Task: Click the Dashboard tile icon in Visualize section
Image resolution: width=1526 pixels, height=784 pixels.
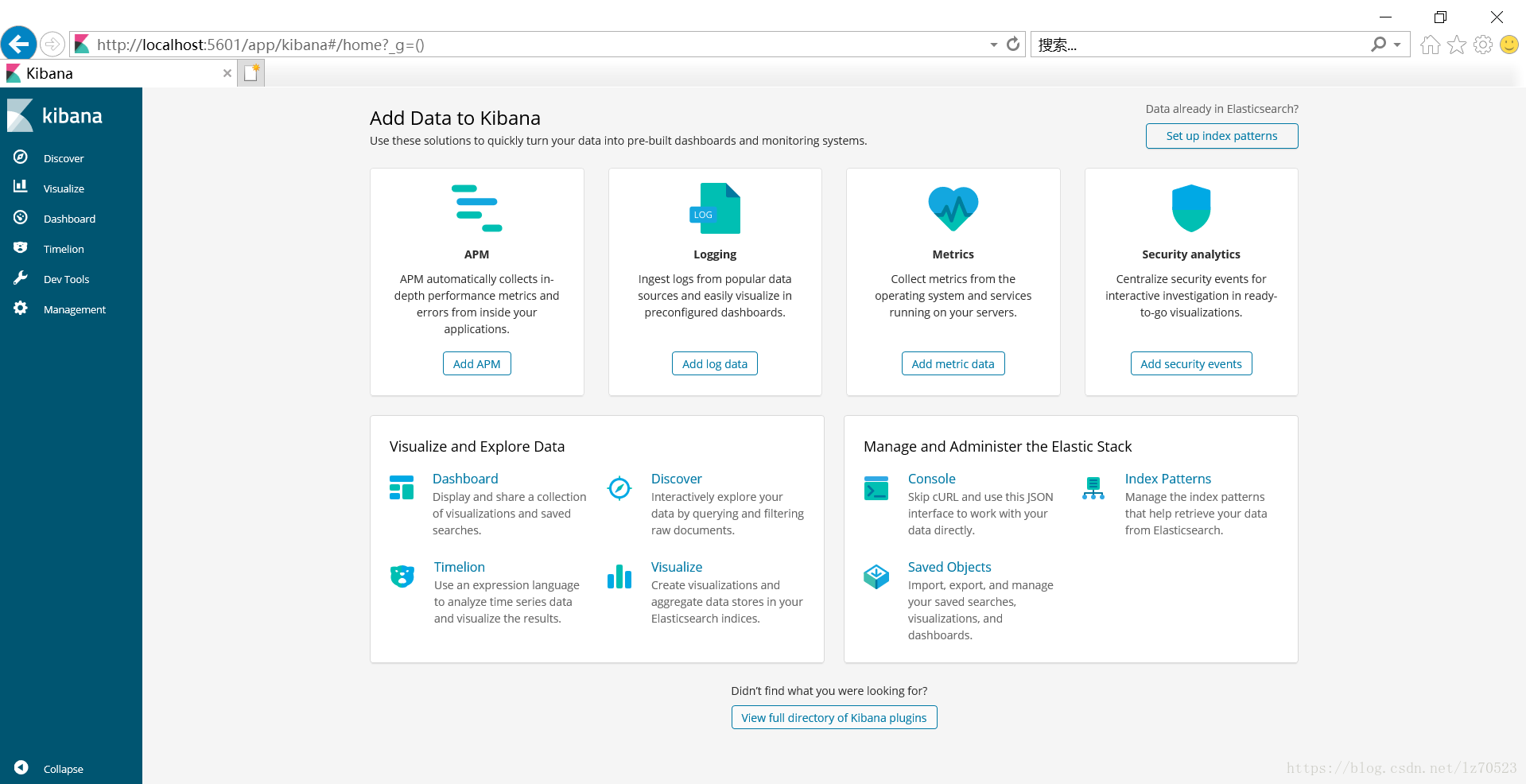Action: click(x=402, y=487)
